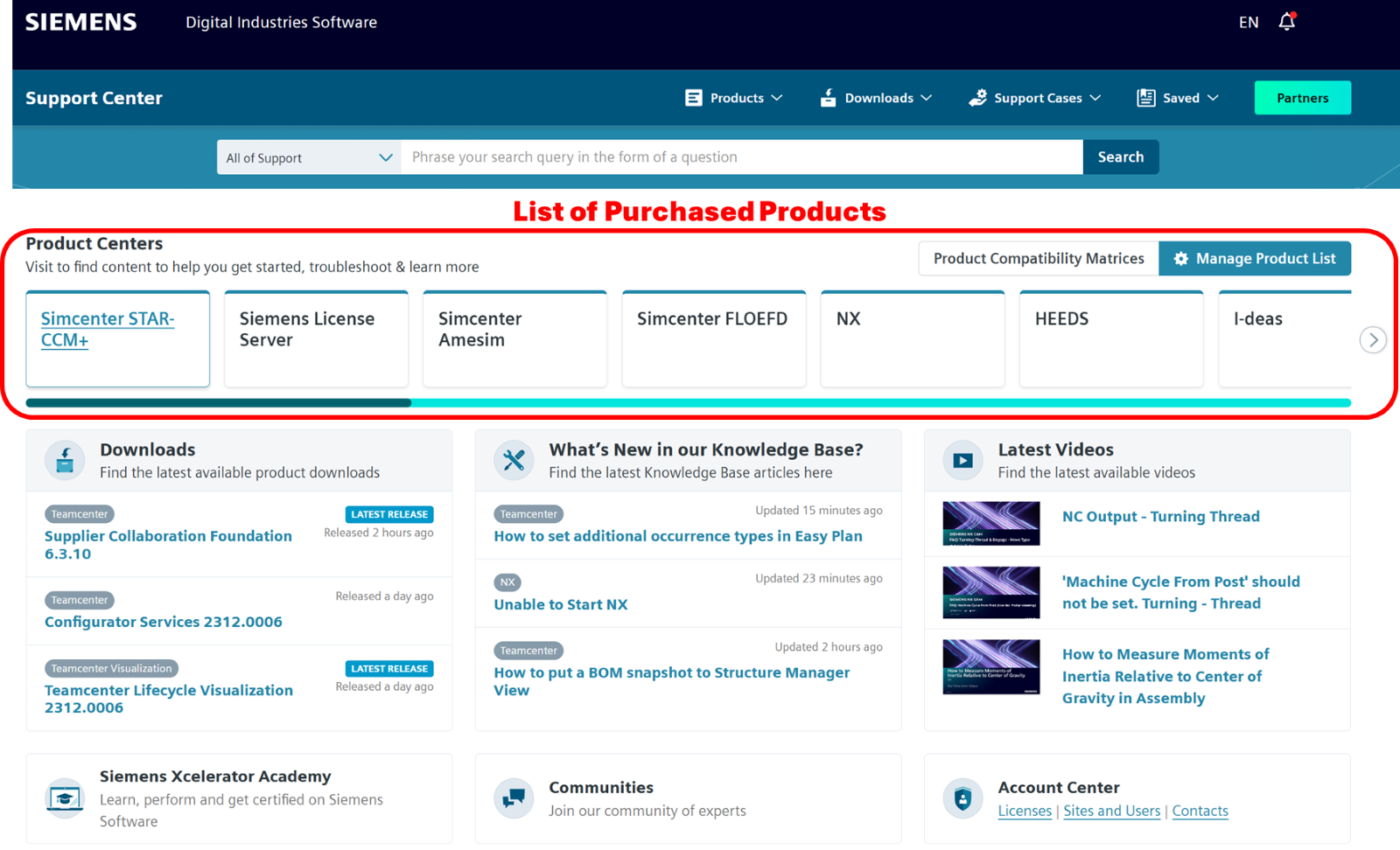Open the NX product card

(x=913, y=338)
